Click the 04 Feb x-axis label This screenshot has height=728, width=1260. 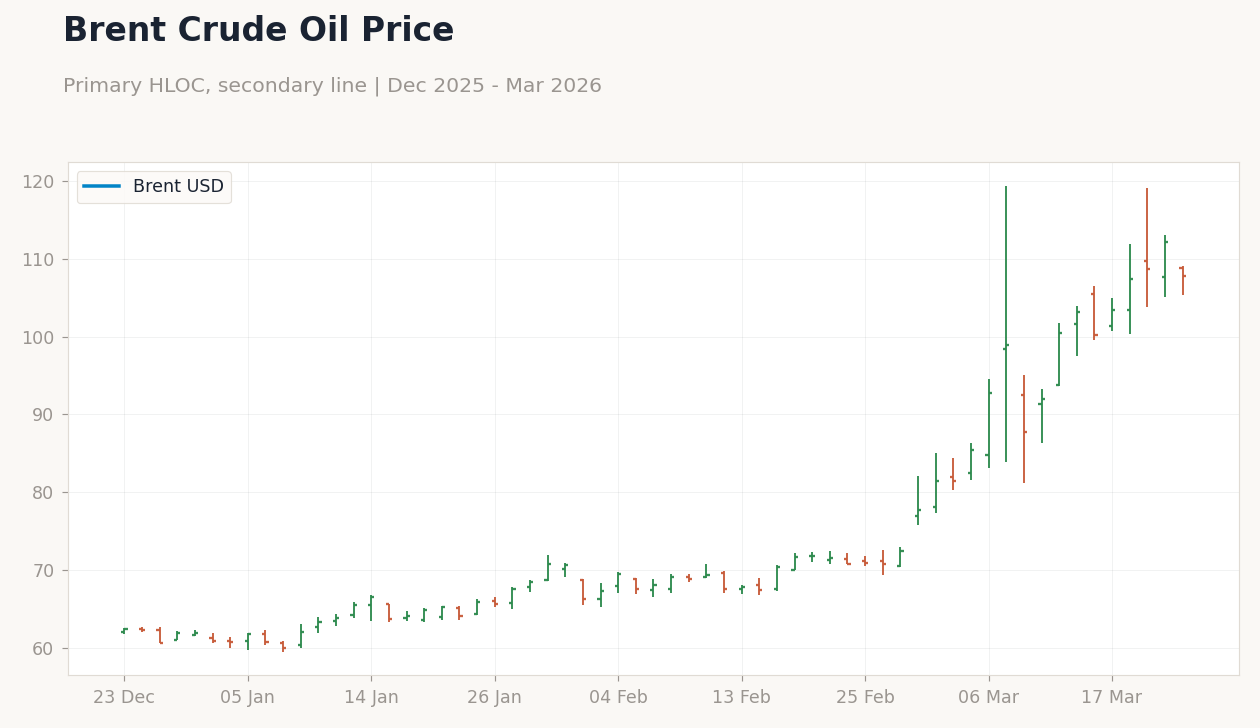618,698
